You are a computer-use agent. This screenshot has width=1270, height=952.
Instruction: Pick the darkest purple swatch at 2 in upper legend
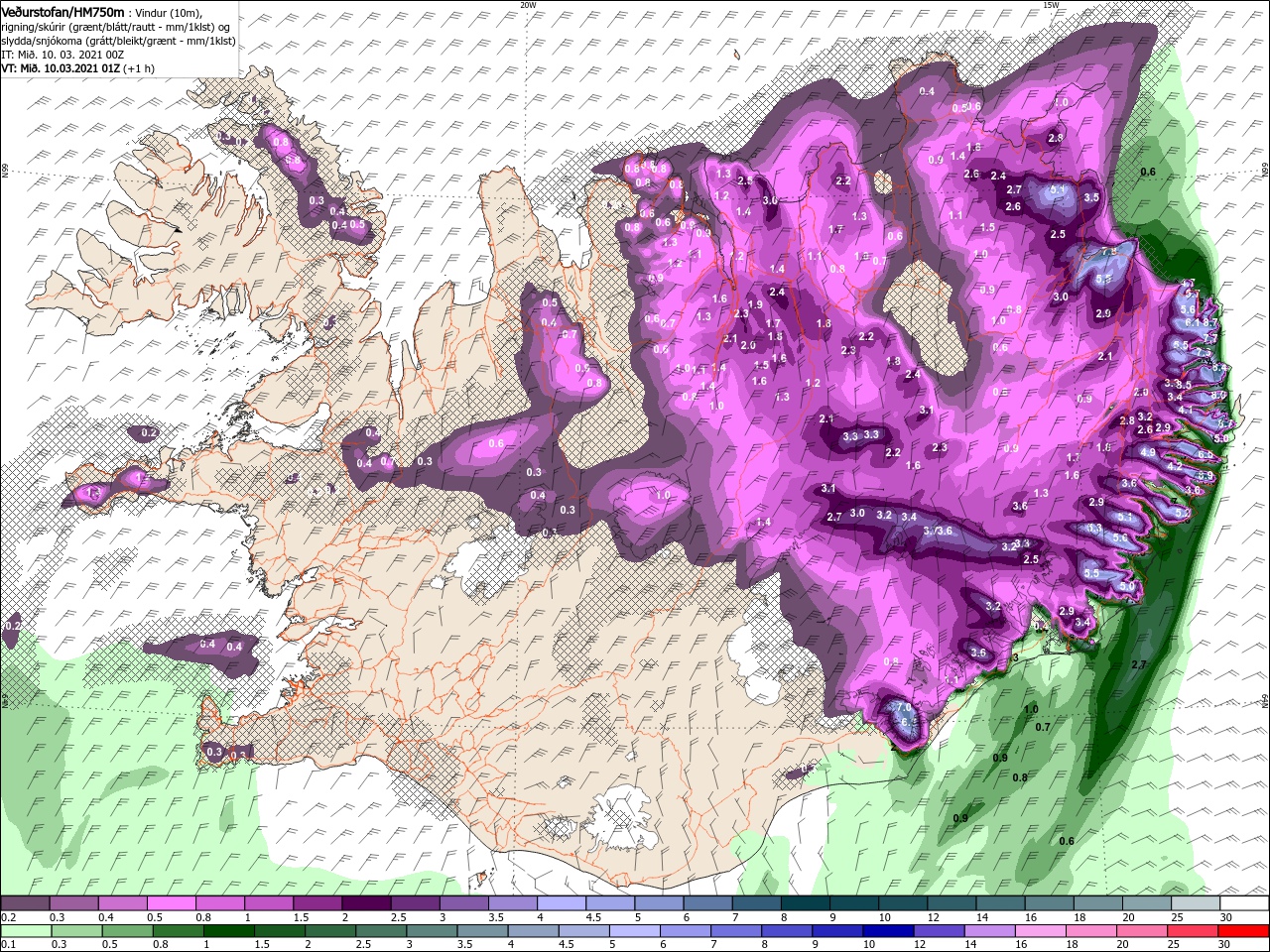coord(365,903)
